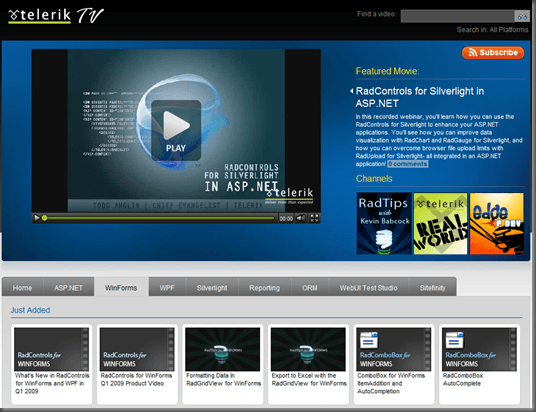Click the Formatting Data in RadGridView title
Screen dimensions: 536x412
(x=224, y=380)
